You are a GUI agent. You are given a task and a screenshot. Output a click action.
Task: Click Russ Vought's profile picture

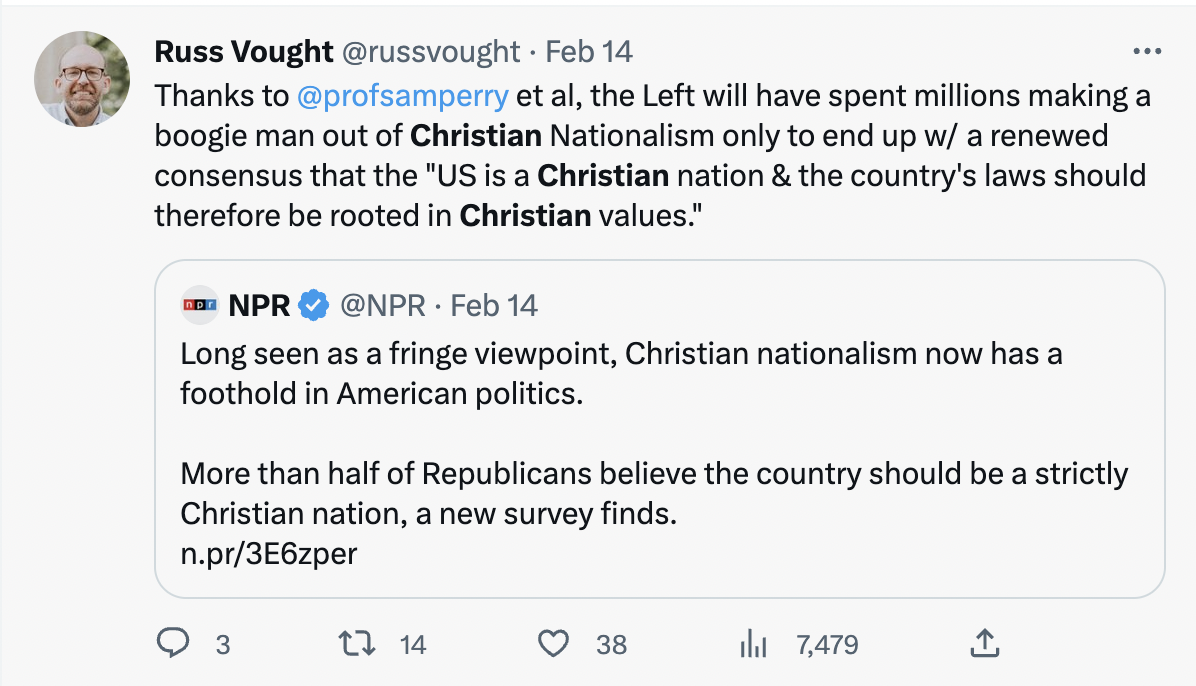(x=82, y=78)
